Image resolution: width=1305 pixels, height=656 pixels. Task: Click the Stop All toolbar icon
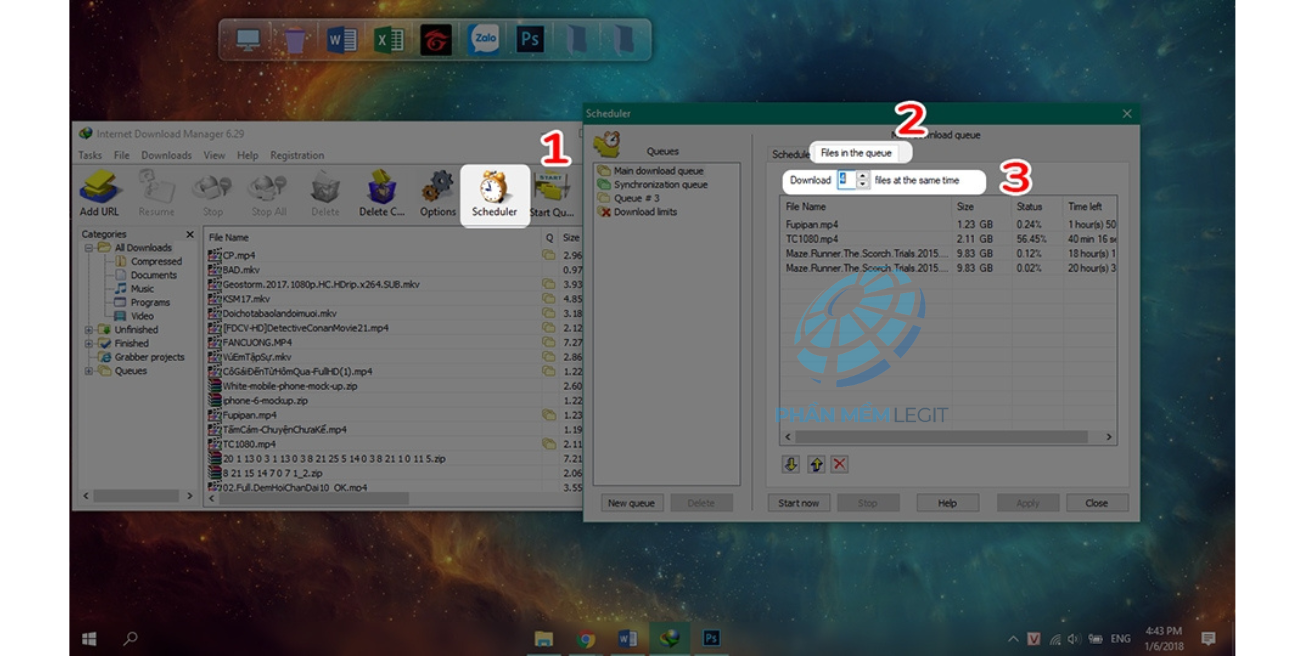click(x=268, y=193)
